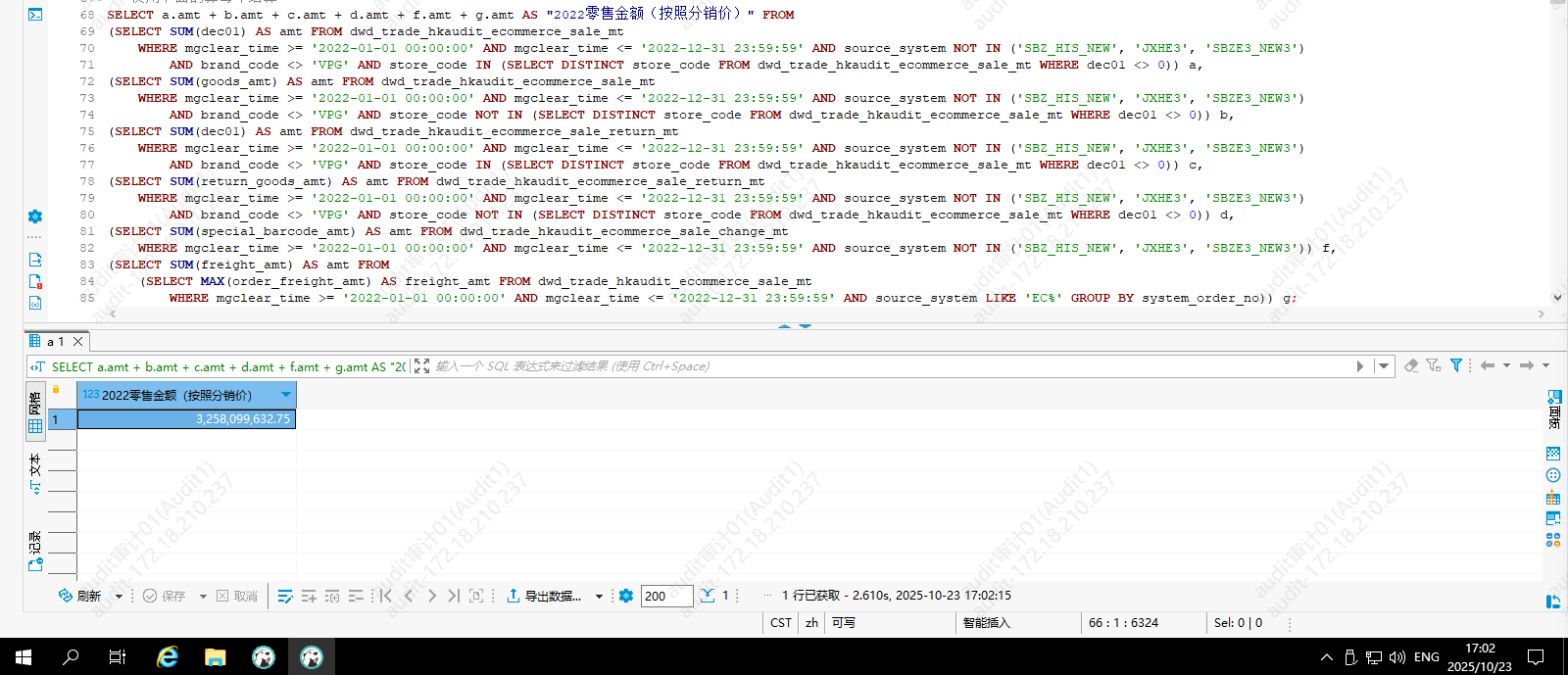Open the filter history dropdown arrow
The width and height of the screenshot is (1568, 675).
[x=1384, y=366]
